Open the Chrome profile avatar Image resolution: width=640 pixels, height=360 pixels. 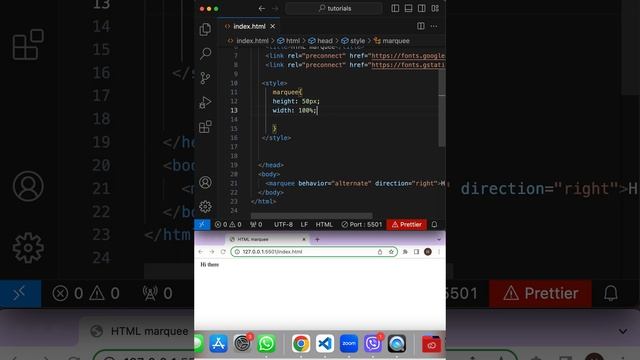428,252
